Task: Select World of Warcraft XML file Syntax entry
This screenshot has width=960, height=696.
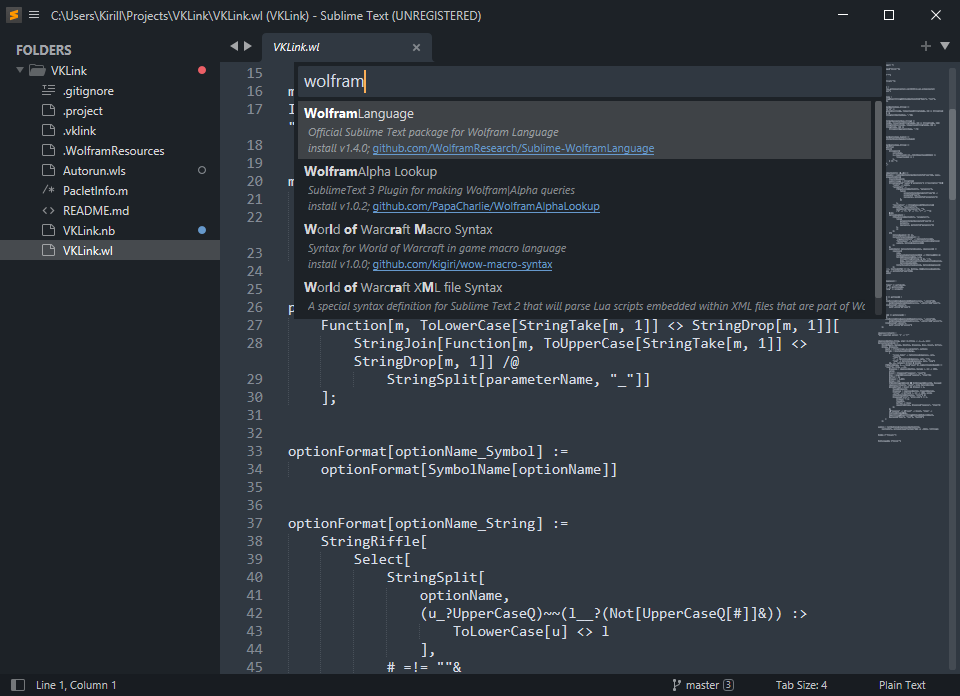Action: pos(584,296)
